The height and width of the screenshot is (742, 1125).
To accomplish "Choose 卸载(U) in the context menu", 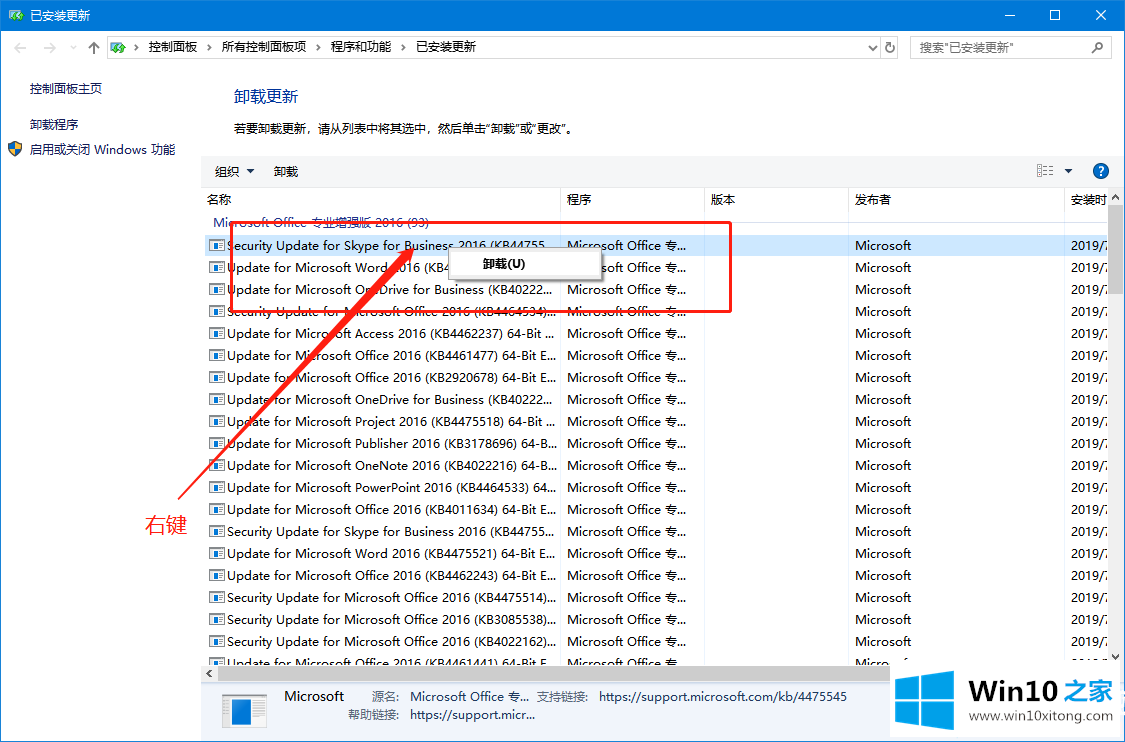I will (x=524, y=264).
